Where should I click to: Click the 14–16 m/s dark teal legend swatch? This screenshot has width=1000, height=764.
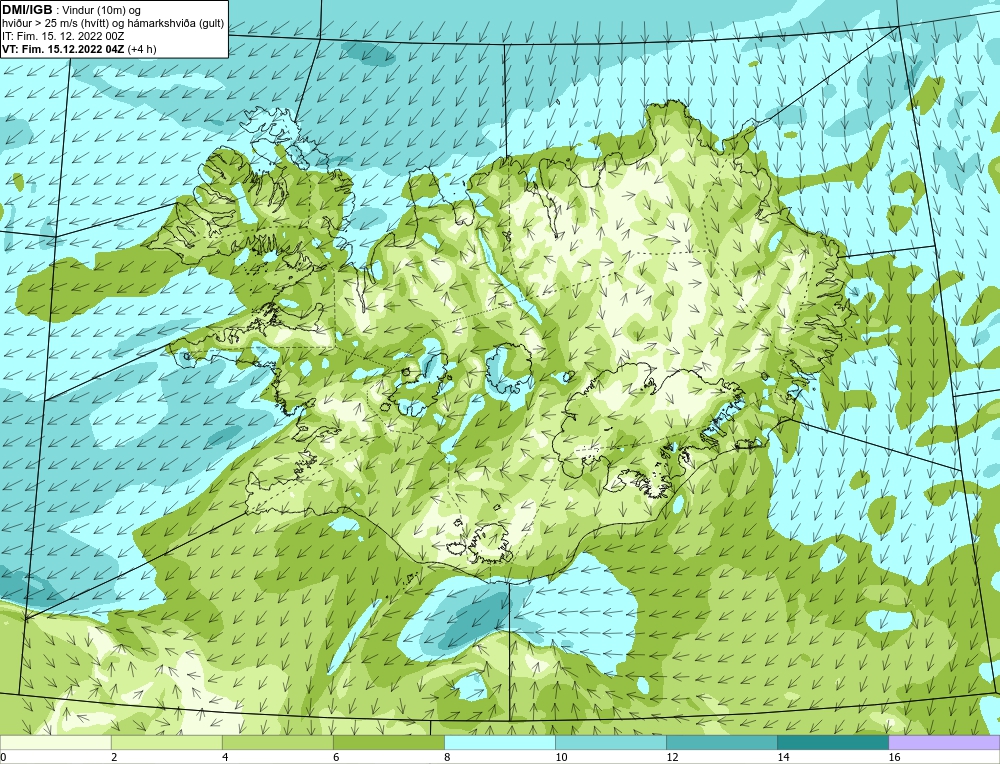coord(832,742)
